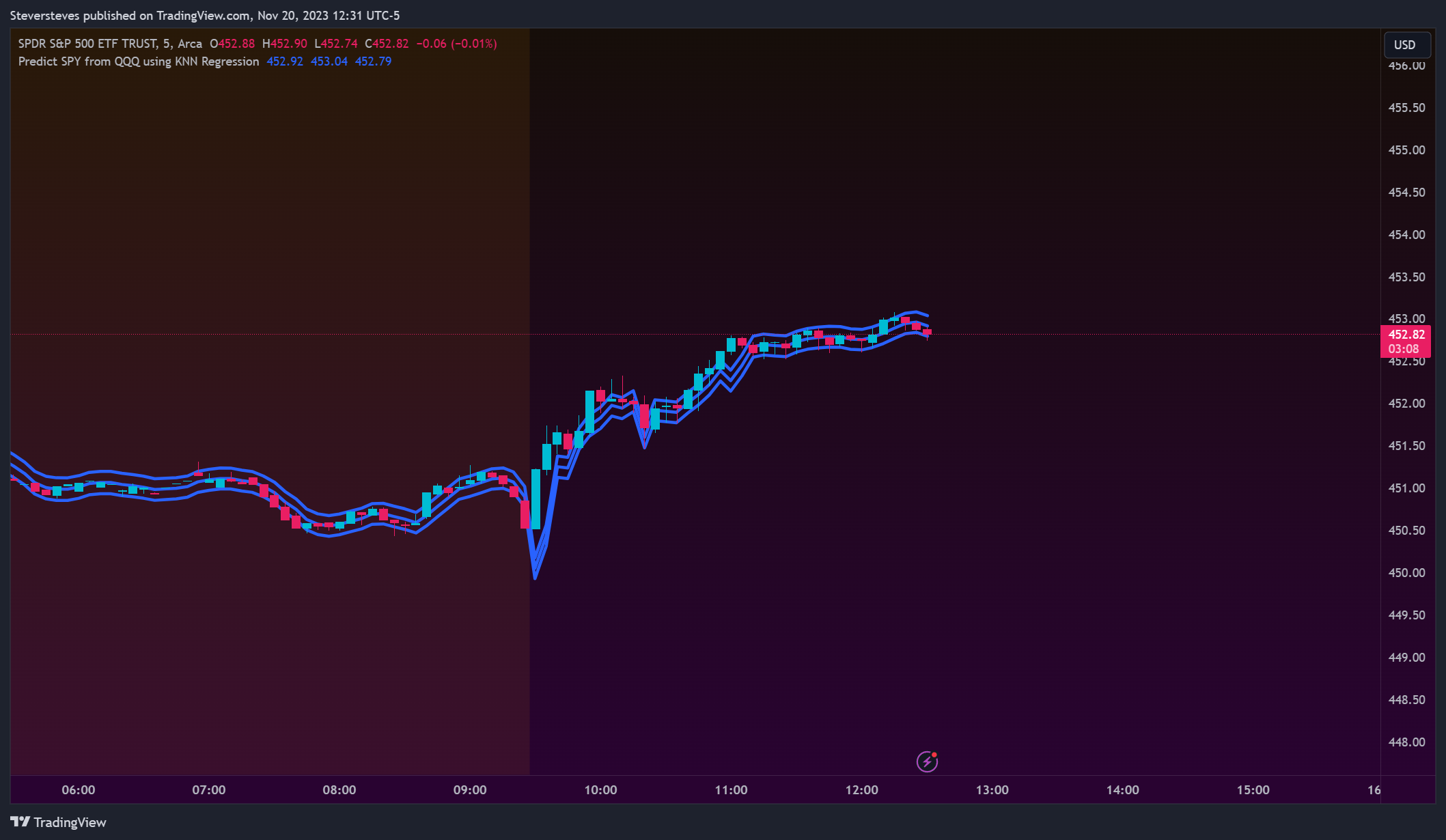Click the 07:00 time axis label
This screenshot has width=1446, height=840.
[209, 790]
